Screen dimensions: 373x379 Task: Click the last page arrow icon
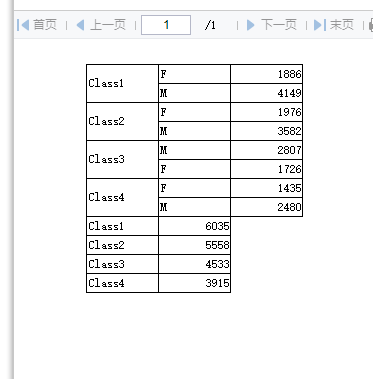click(x=320, y=25)
